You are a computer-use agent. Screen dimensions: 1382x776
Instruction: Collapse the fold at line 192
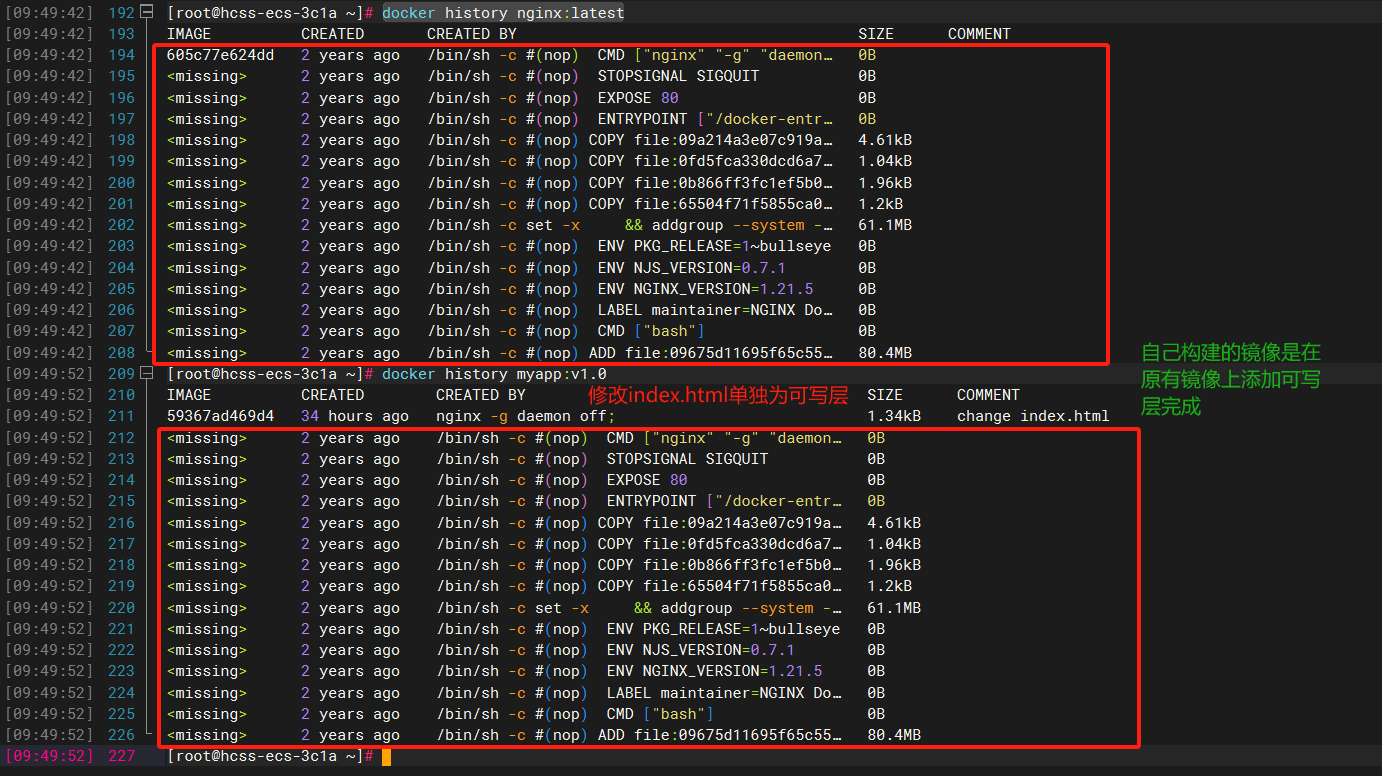[x=147, y=12]
